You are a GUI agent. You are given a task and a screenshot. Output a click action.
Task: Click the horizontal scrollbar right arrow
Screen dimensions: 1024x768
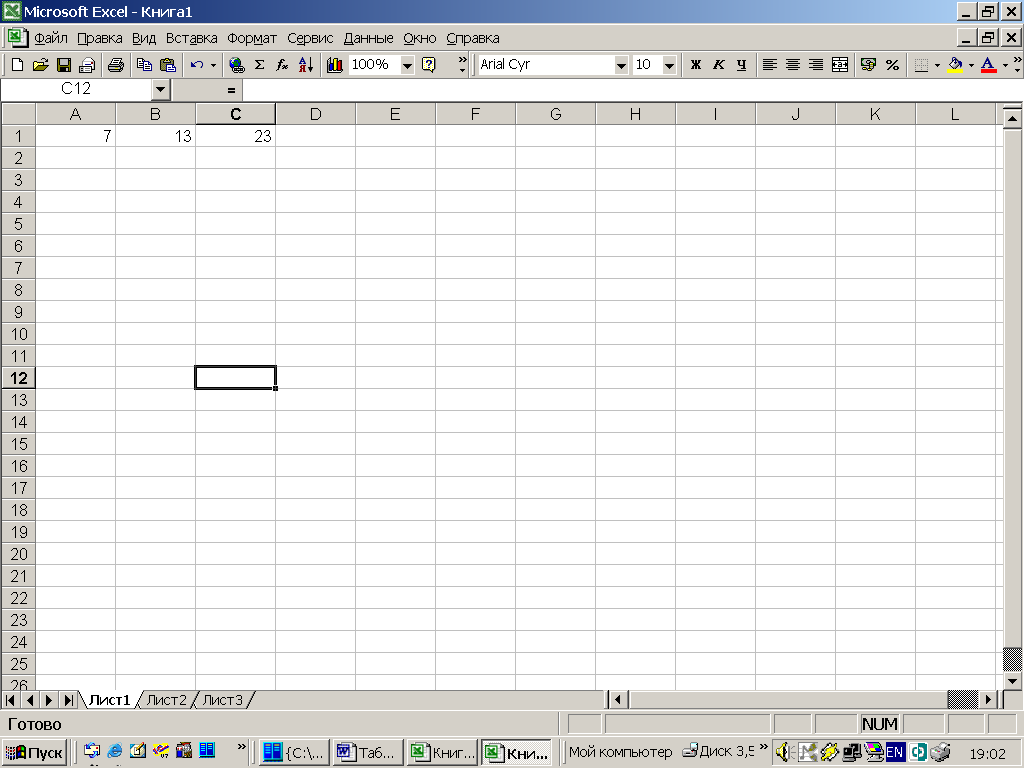[x=989, y=699]
